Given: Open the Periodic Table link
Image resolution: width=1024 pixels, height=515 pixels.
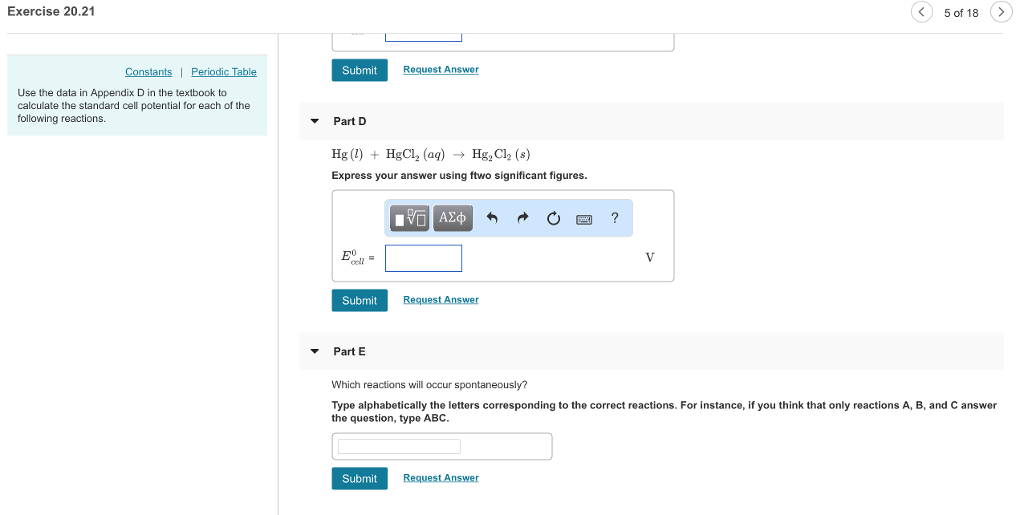Looking at the screenshot, I should pyautogui.click(x=223, y=72).
